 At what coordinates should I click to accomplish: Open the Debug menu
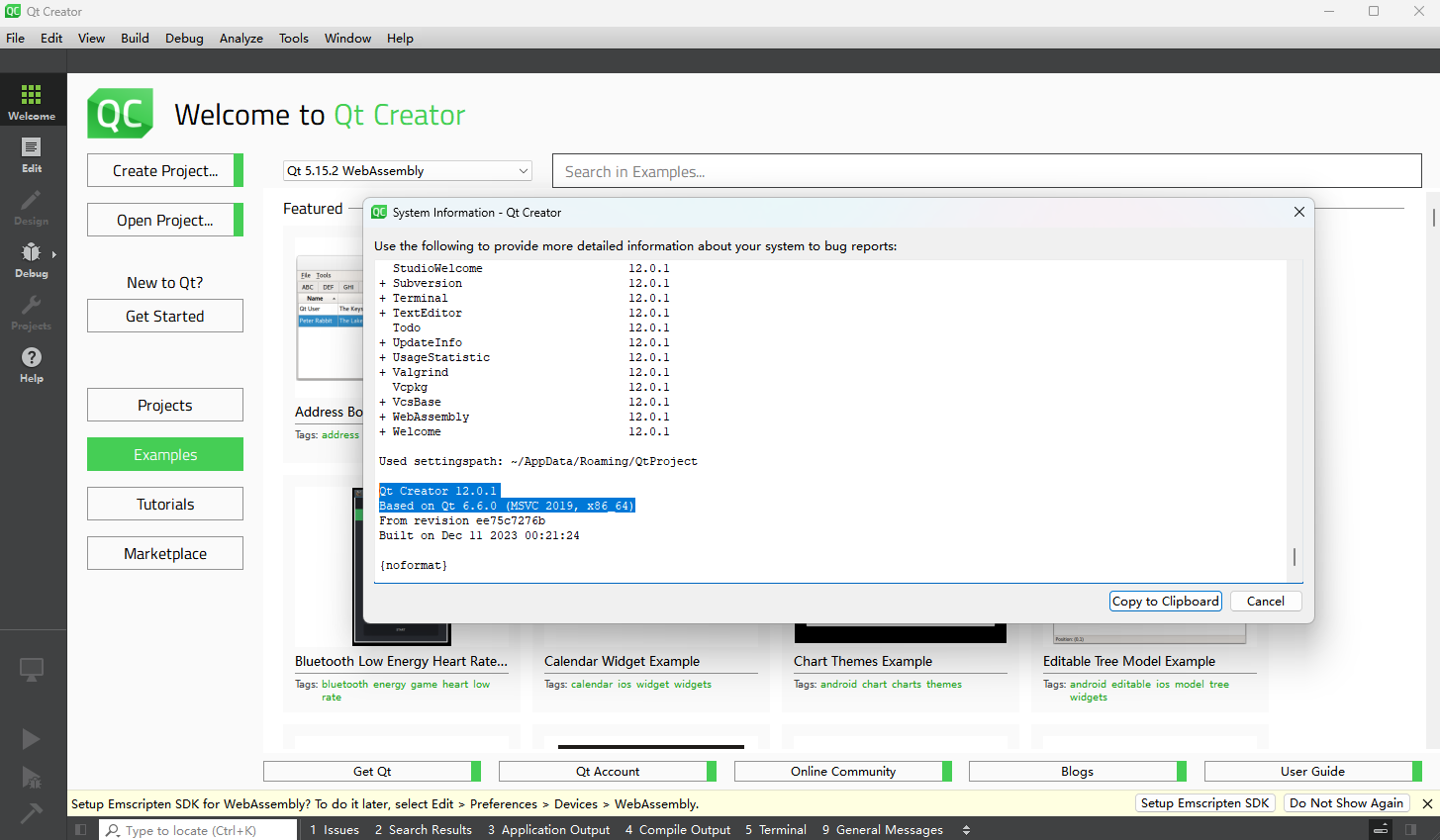pos(184,38)
